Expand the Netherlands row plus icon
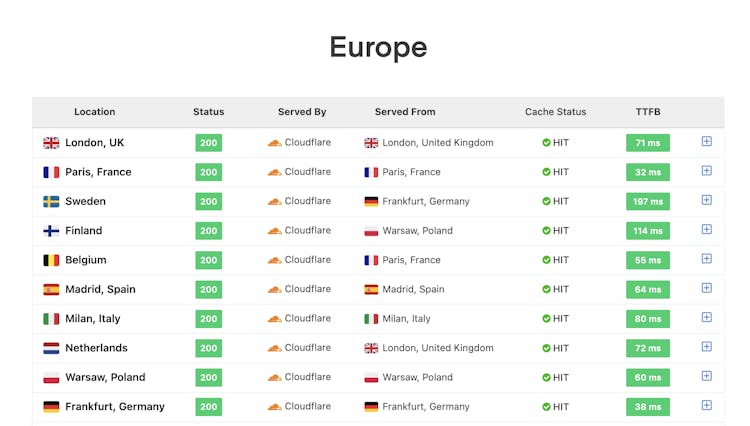This screenshot has height=426, width=750. pos(706,347)
